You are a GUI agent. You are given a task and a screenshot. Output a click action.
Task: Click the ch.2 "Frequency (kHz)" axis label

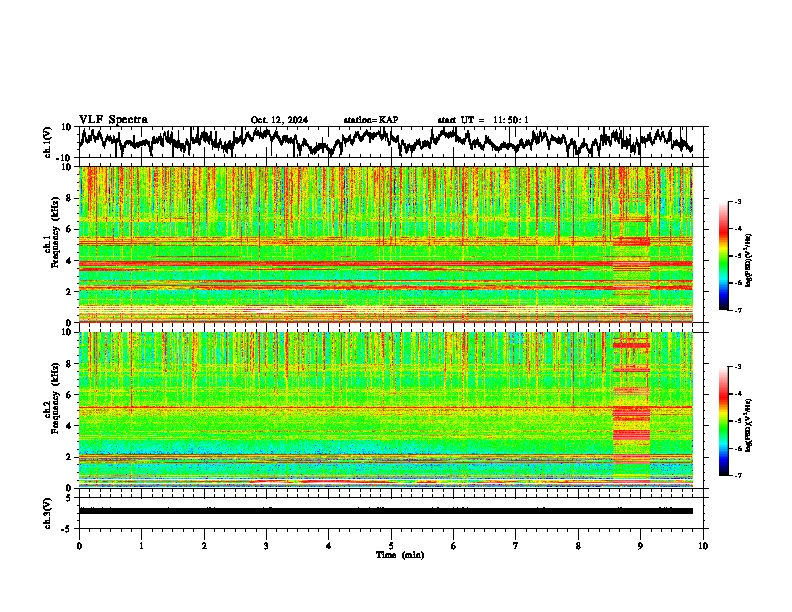pos(55,398)
